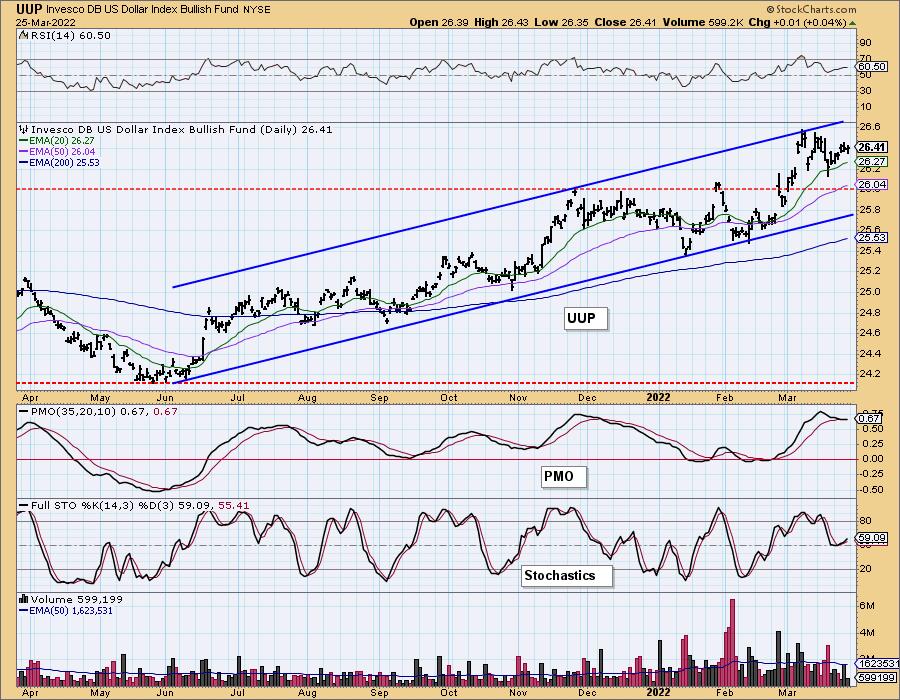Click the EMA(50) 26.04 legend text
The width and height of the screenshot is (900, 700).
click(x=62, y=151)
